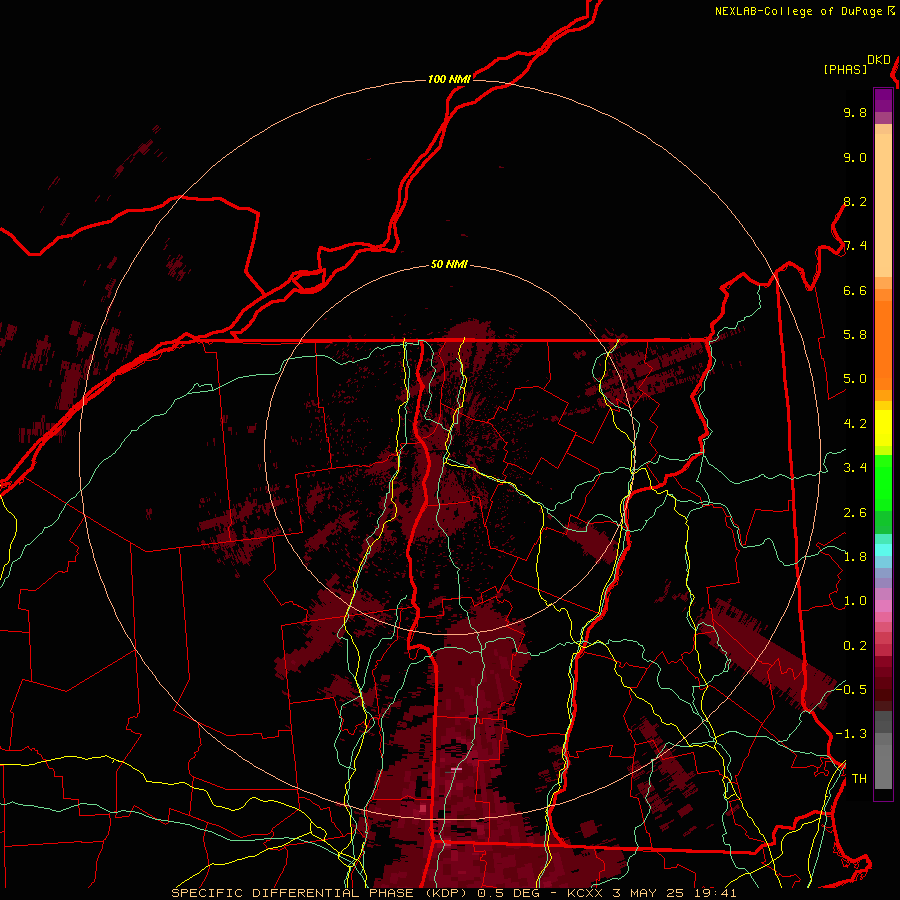Click the 9.8 value on the color scale
900x900 pixels.
tap(855, 113)
